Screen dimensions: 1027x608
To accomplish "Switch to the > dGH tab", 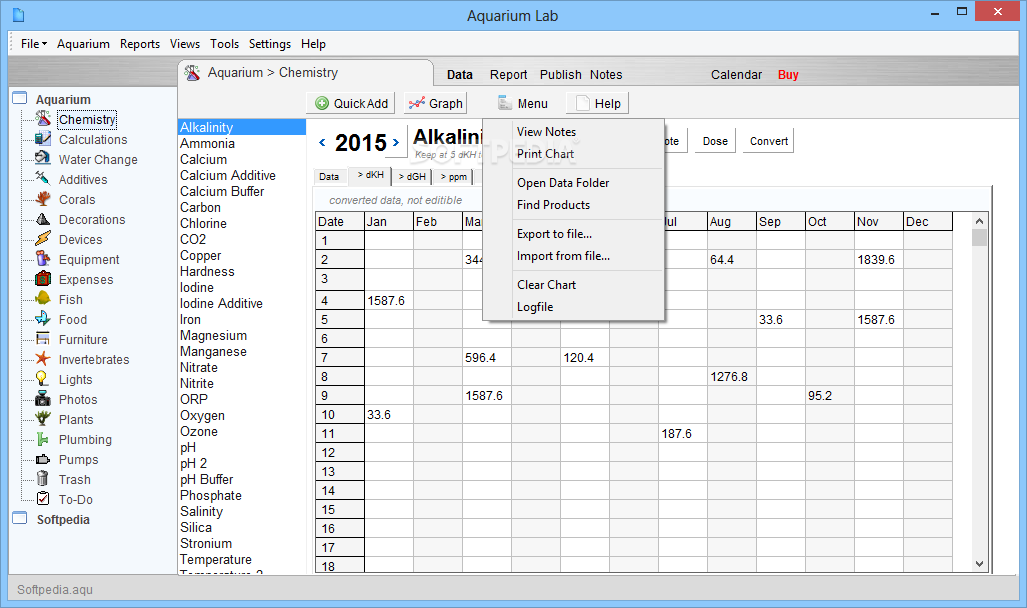I will pyautogui.click(x=412, y=176).
